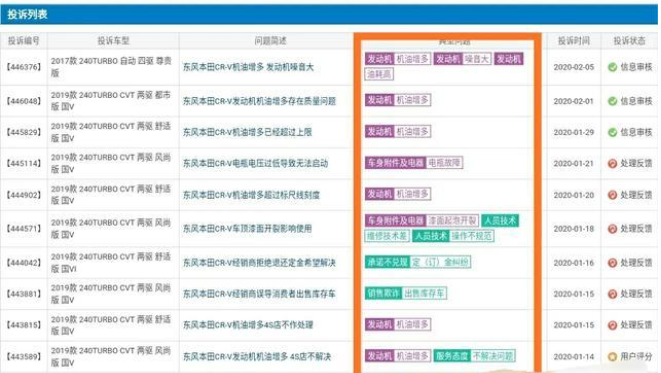661x373 pixels.
Task: Open link 东风本田CR-V车顶漆面开裂影响使用
Action: coord(247,229)
